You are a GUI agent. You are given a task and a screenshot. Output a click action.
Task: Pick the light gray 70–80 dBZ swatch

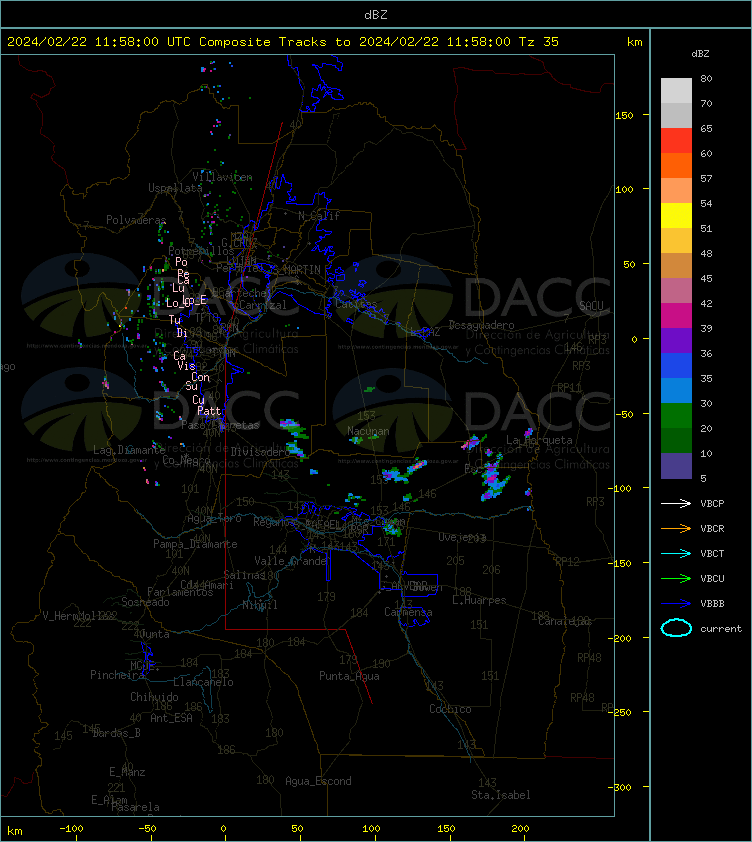tap(676, 91)
